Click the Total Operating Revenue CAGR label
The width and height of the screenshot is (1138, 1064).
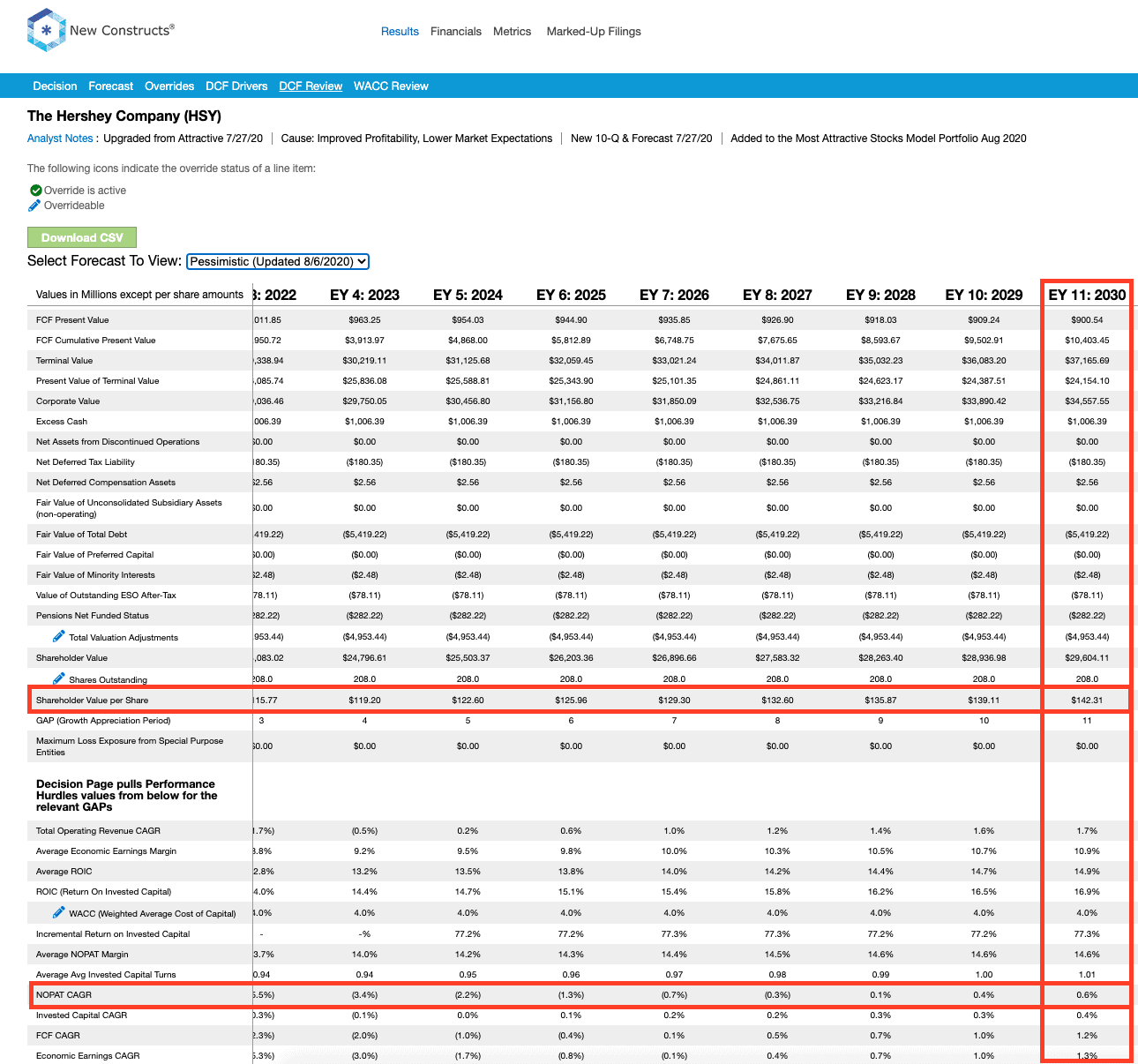click(x=98, y=830)
